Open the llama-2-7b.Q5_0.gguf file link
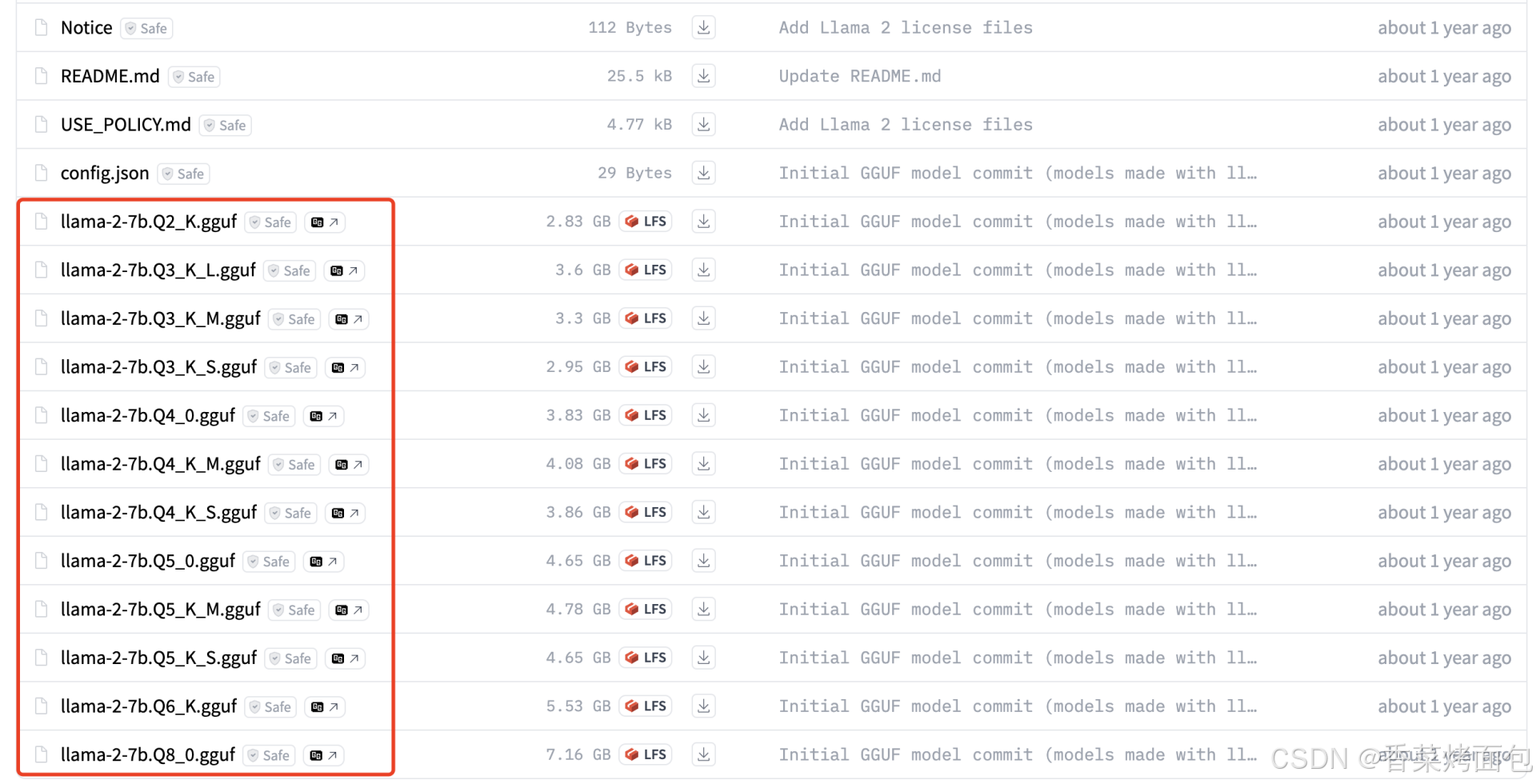1536x784 pixels. click(x=148, y=561)
